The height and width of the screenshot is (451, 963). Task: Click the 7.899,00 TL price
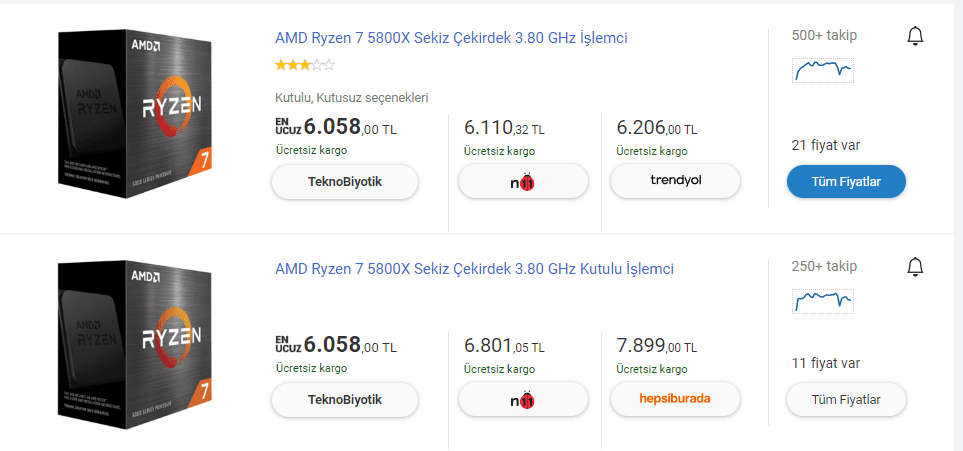click(657, 346)
